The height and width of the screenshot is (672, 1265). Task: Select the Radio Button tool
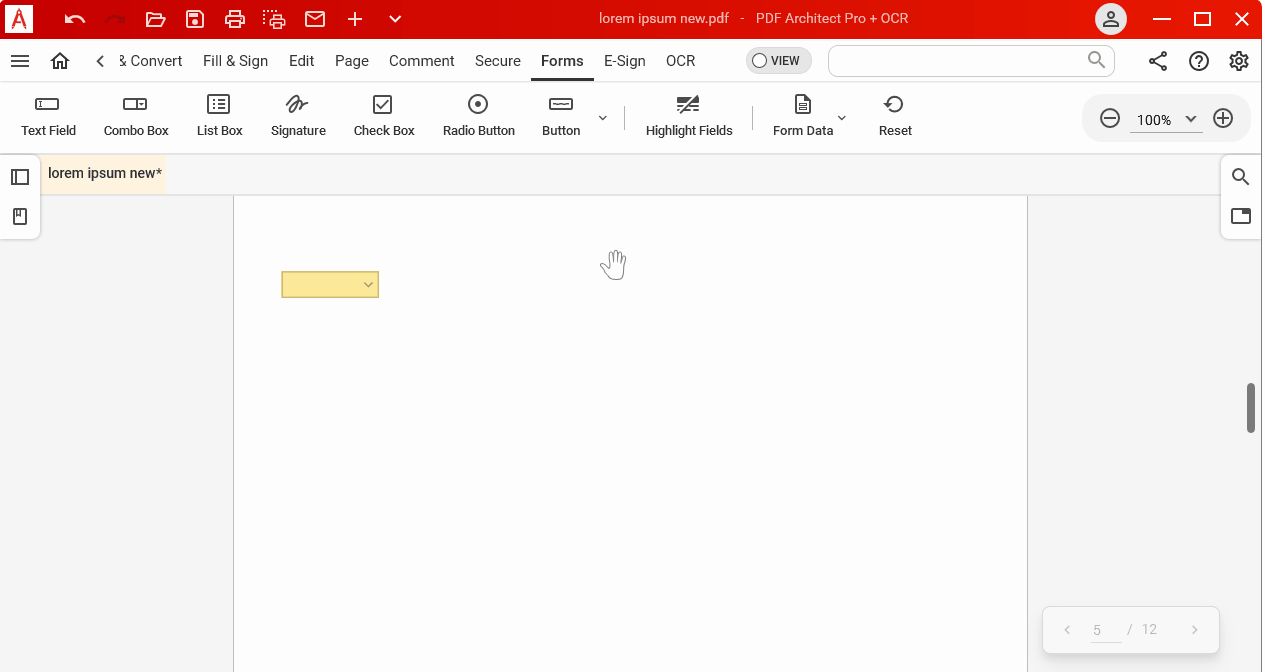click(478, 114)
